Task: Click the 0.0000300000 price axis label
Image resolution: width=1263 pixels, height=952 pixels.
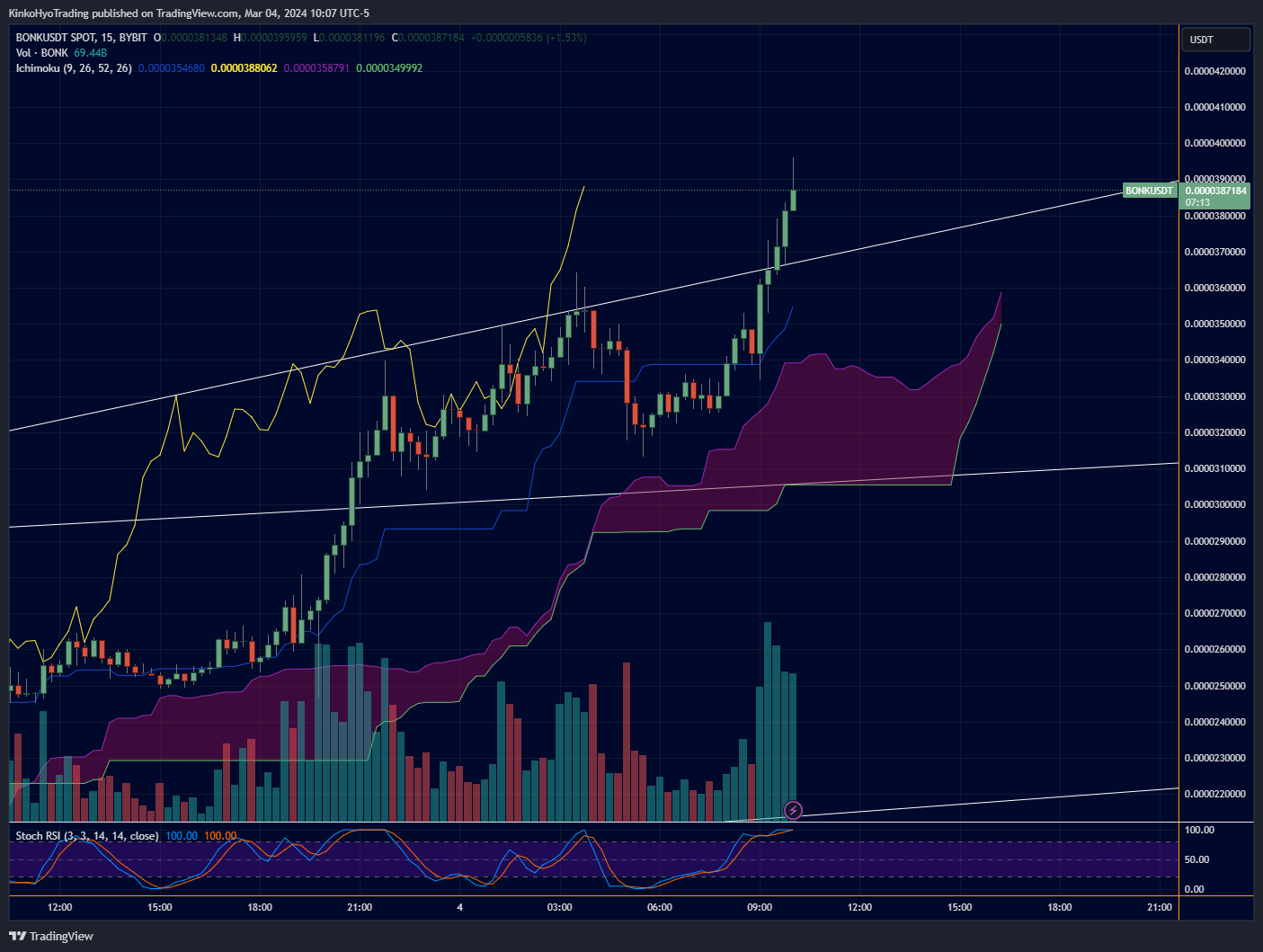Action: [1215, 504]
